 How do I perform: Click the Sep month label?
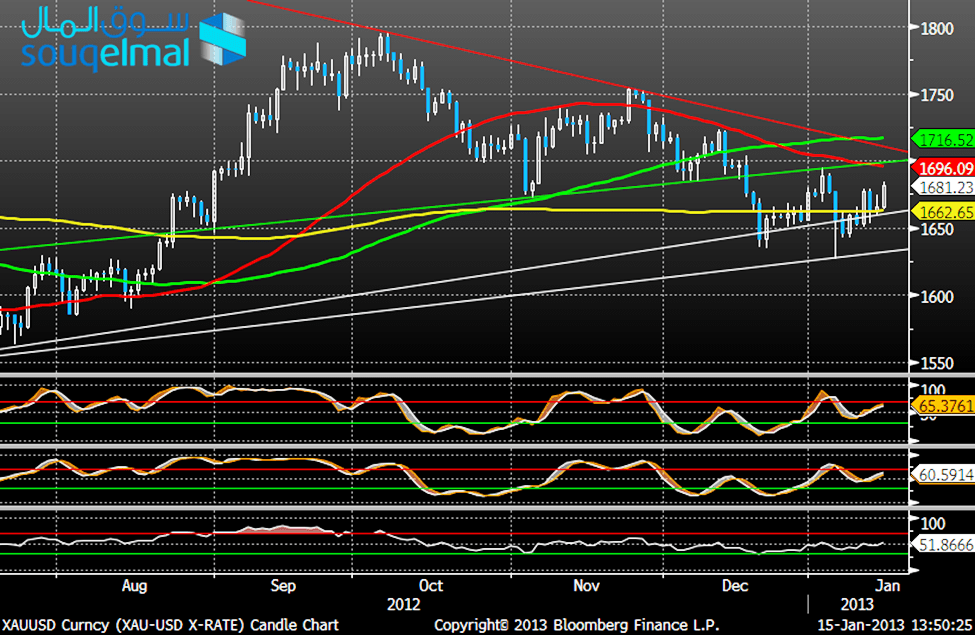(283, 586)
